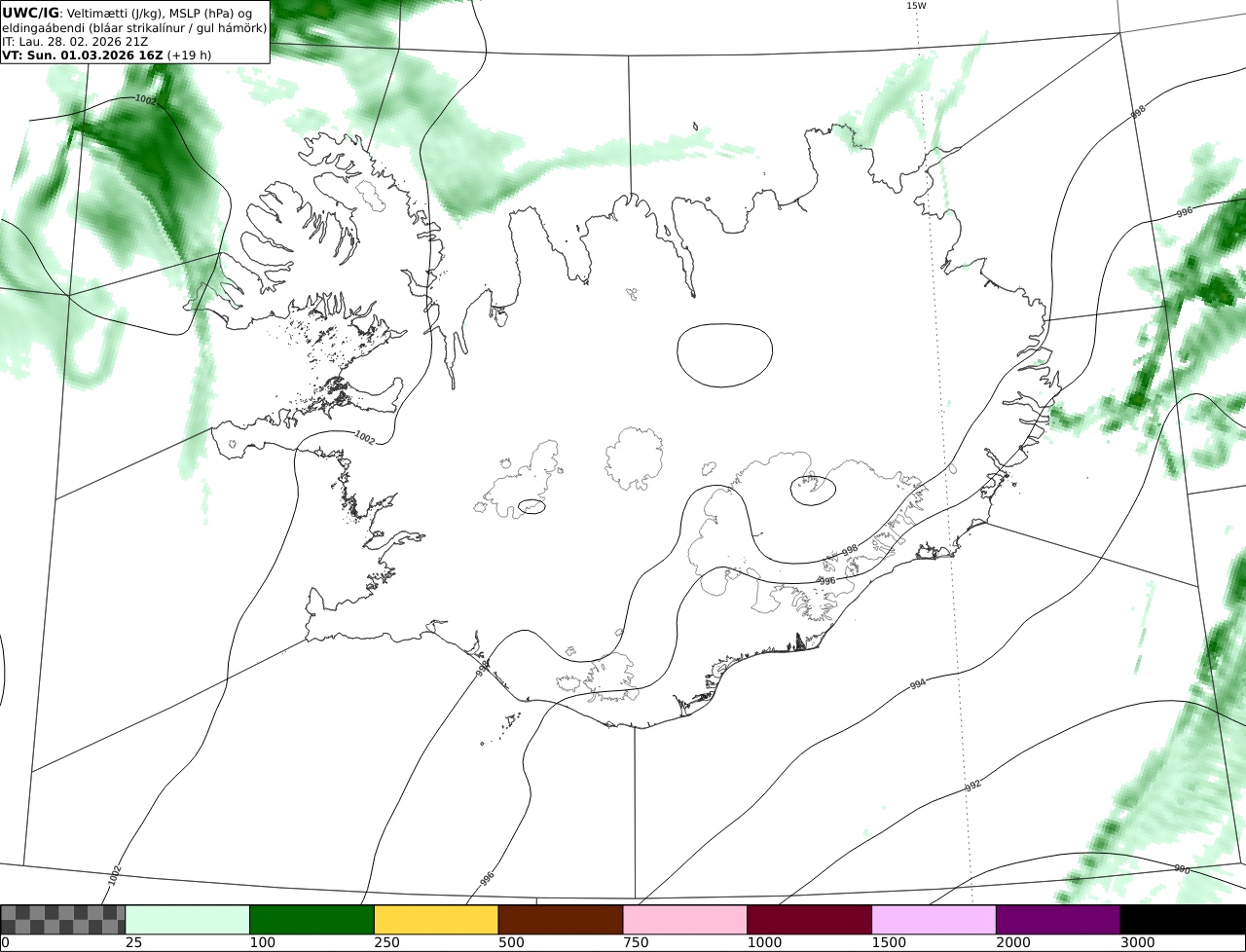
Task: Select the "(+19 h)" forecast offset text
Action: pos(190,55)
